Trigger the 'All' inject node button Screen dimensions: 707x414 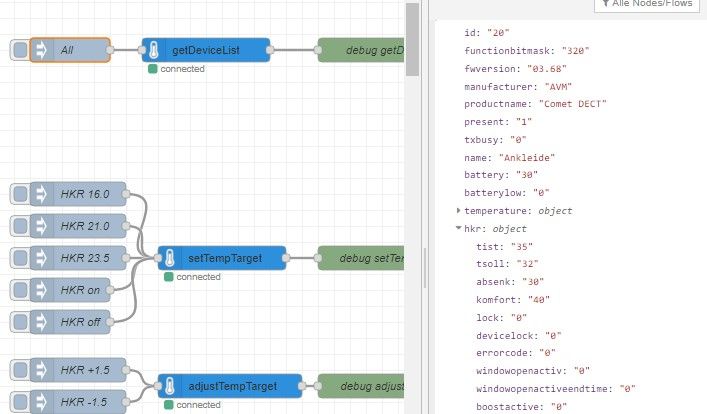click(x=20, y=50)
